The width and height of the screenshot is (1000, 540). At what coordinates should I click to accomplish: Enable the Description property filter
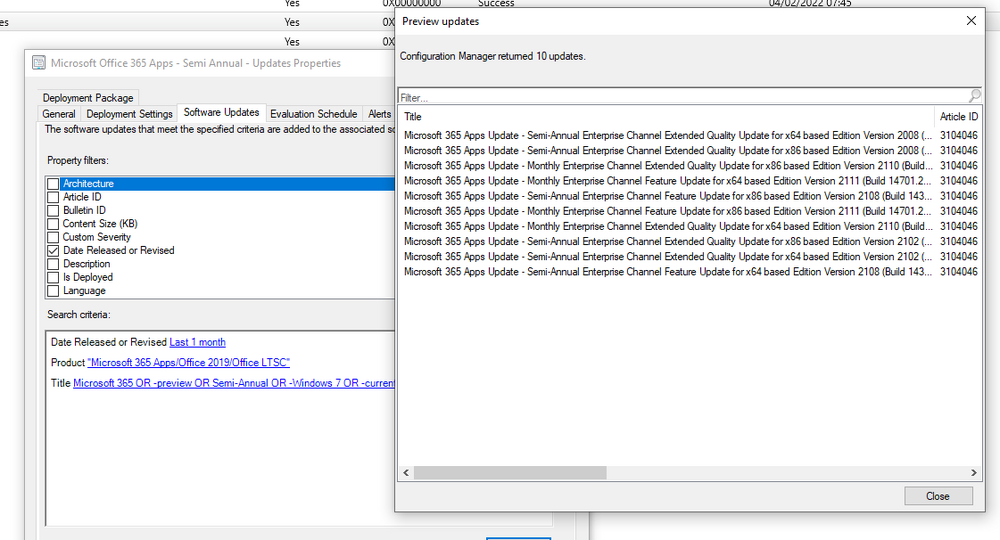pyautogui.click(x=53, y=264)
